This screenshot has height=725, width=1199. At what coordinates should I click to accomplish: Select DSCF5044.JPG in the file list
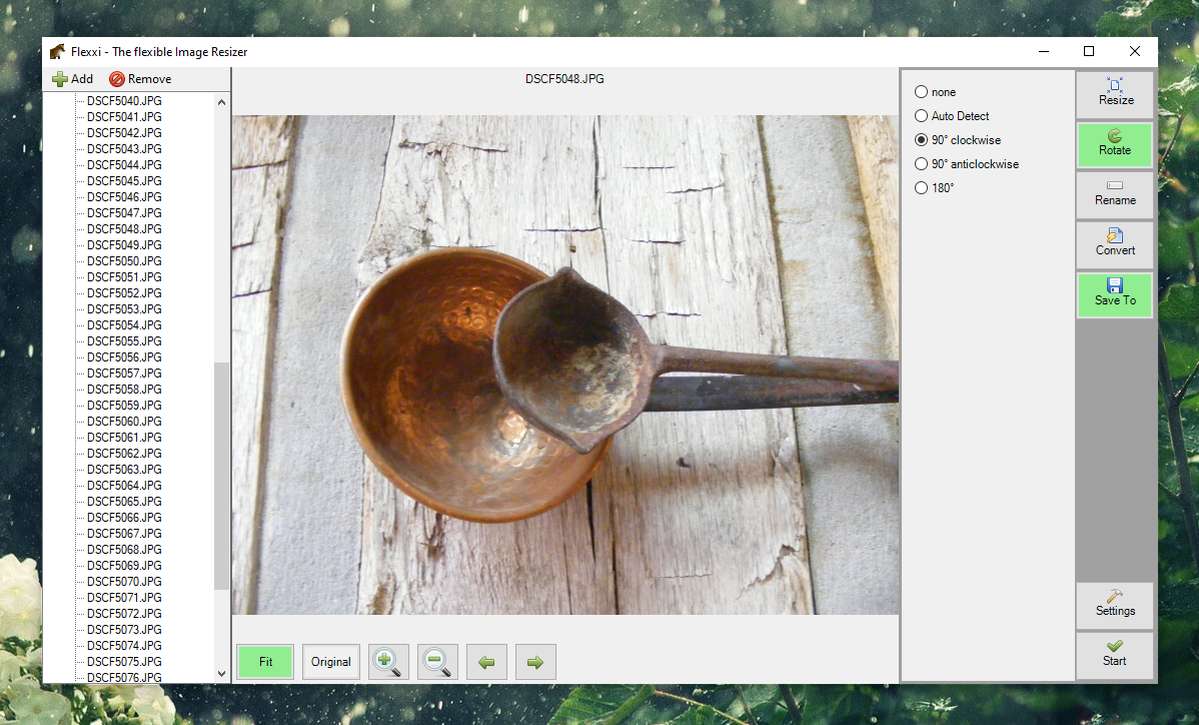[x=124, y=165]
